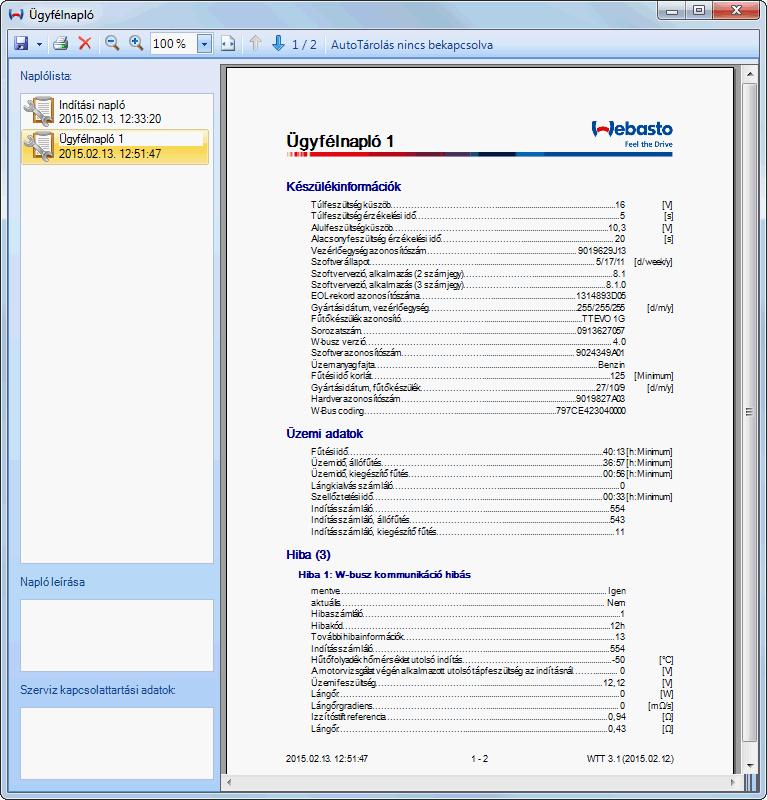The height and width of the screenshot is (800, 767).
Task: Click the horizontal scrollbar left arrow
Action: click(229, 782)
